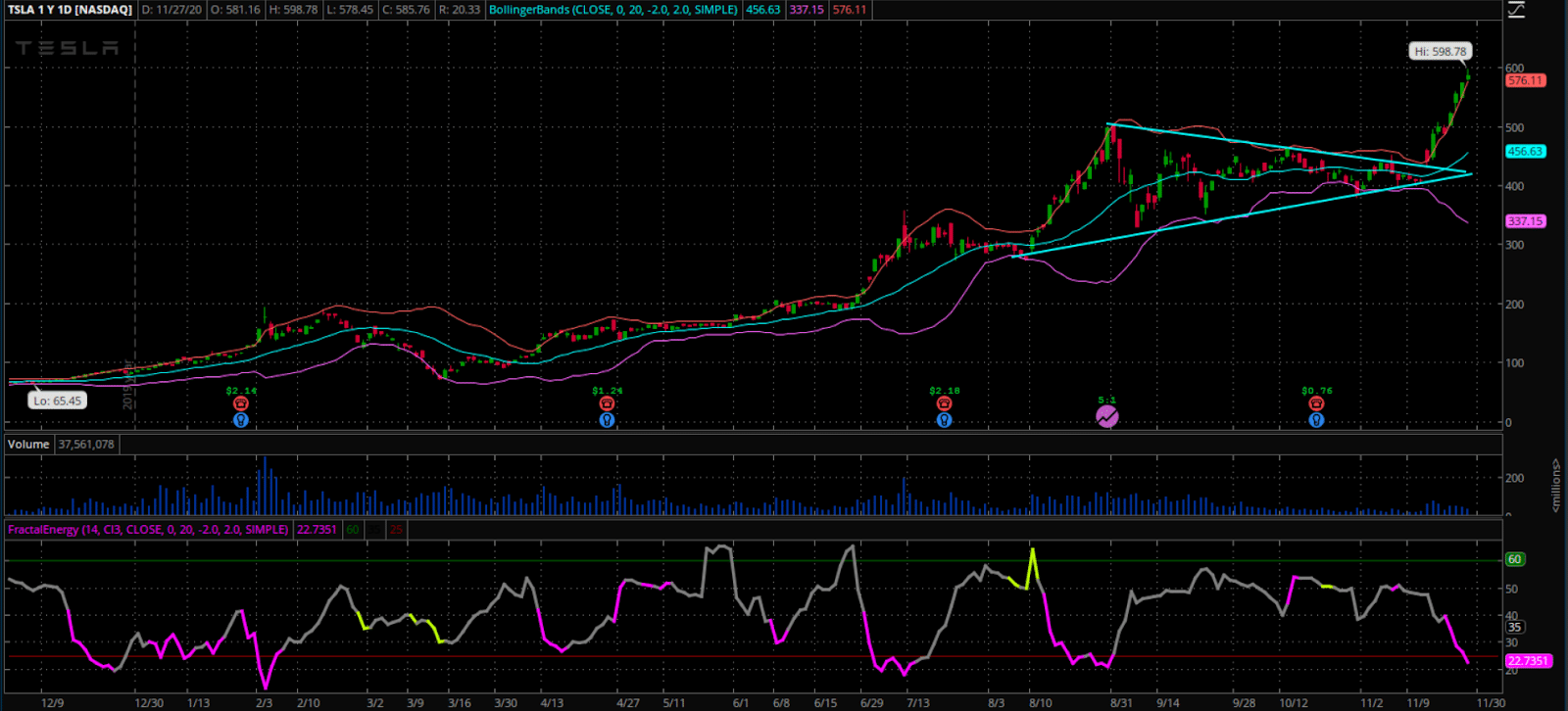Click the green 60 bubble on FractalEnergy axis
The height and width of the screenshot is (711, 1568).
[x=1515, y=559]
